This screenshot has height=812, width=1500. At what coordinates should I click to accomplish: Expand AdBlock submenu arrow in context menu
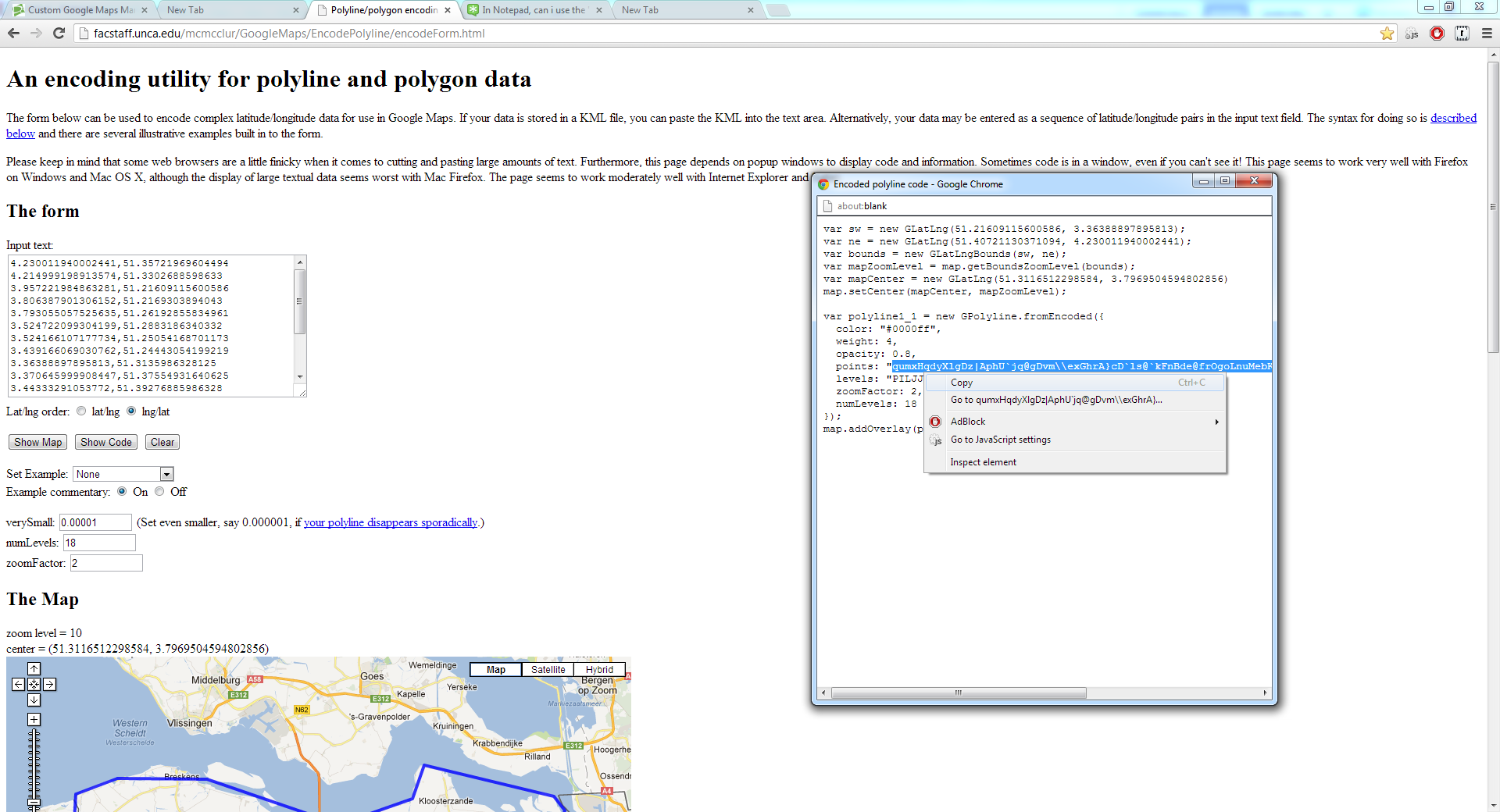click(x=1216, y=422)
